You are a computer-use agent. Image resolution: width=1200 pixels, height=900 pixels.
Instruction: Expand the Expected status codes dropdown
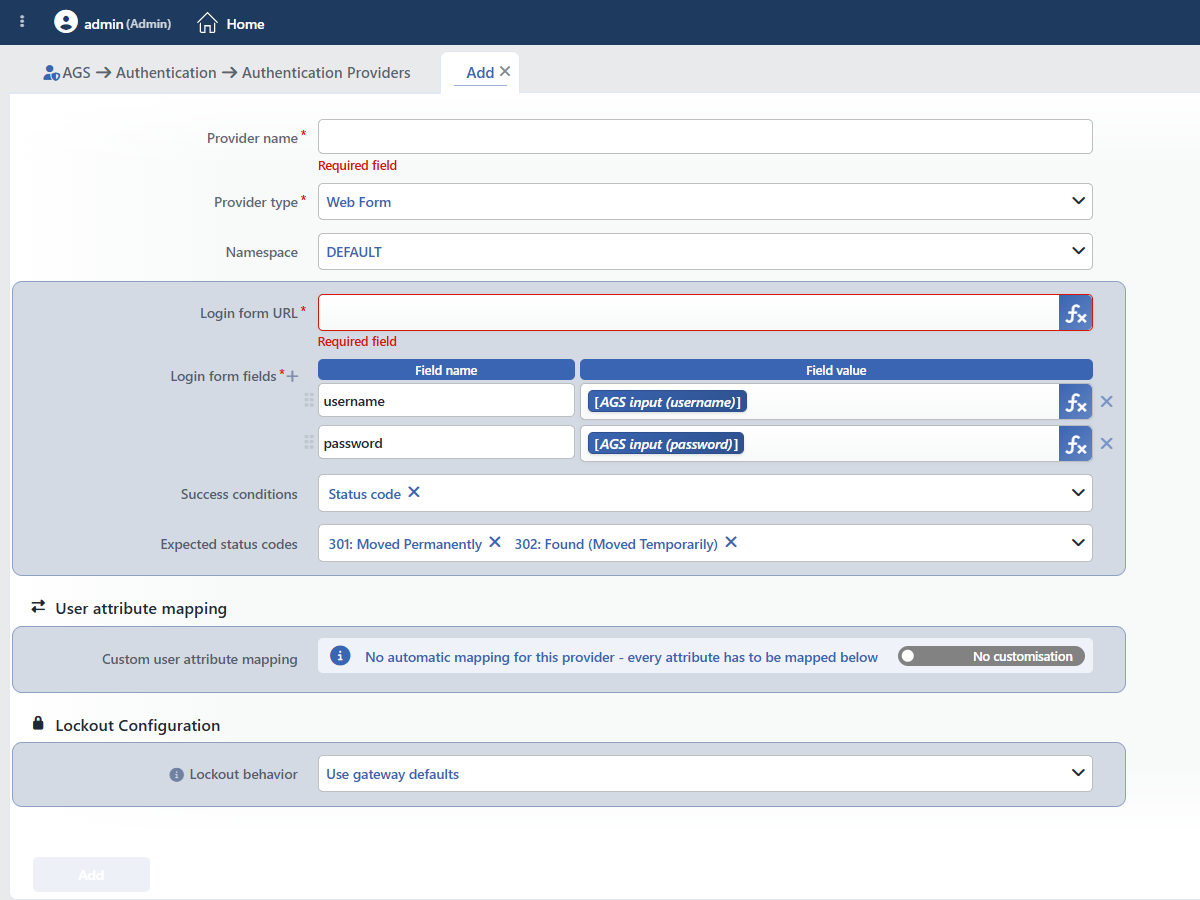(1078, 543)
